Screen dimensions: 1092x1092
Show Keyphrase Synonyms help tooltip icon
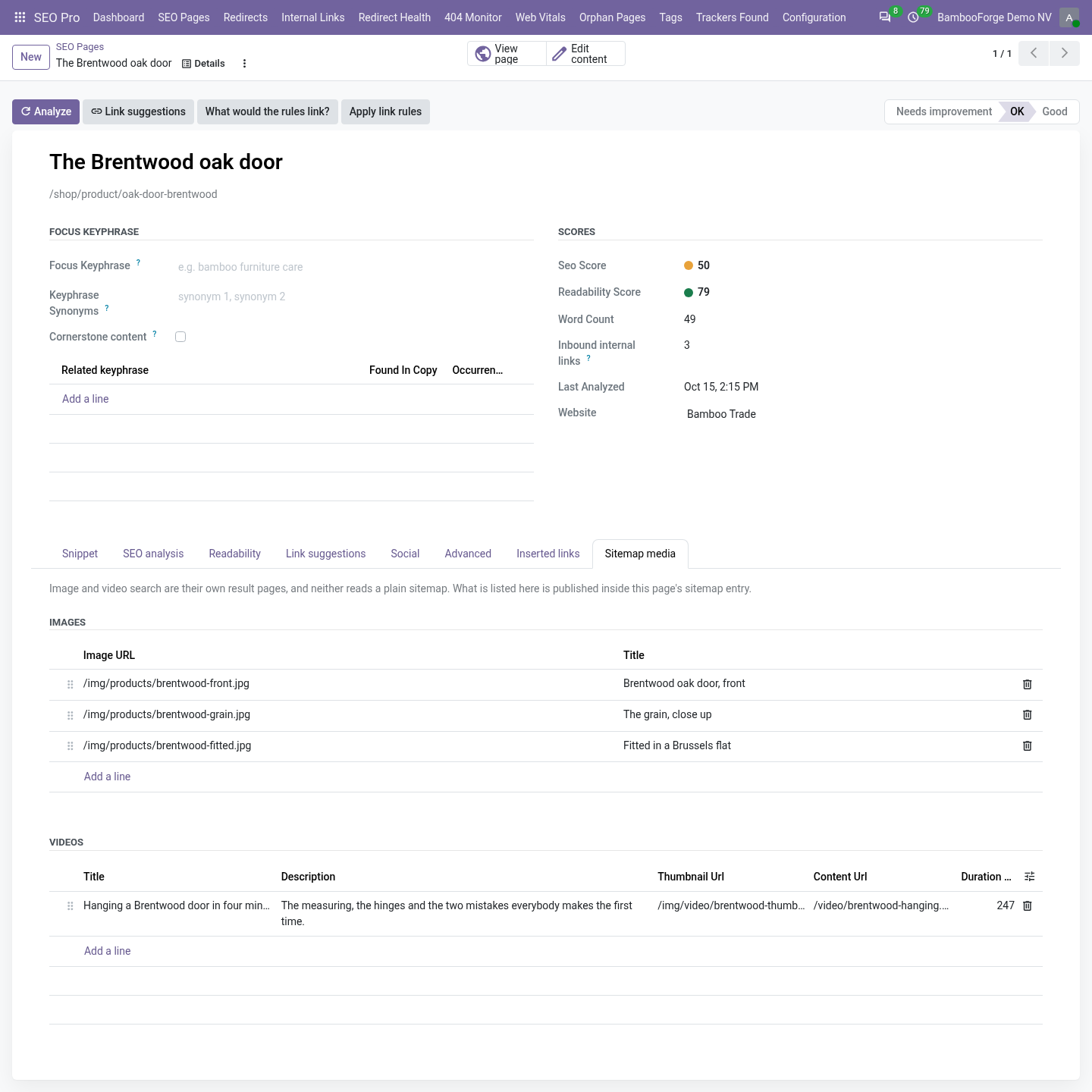(x=107, y=308)
